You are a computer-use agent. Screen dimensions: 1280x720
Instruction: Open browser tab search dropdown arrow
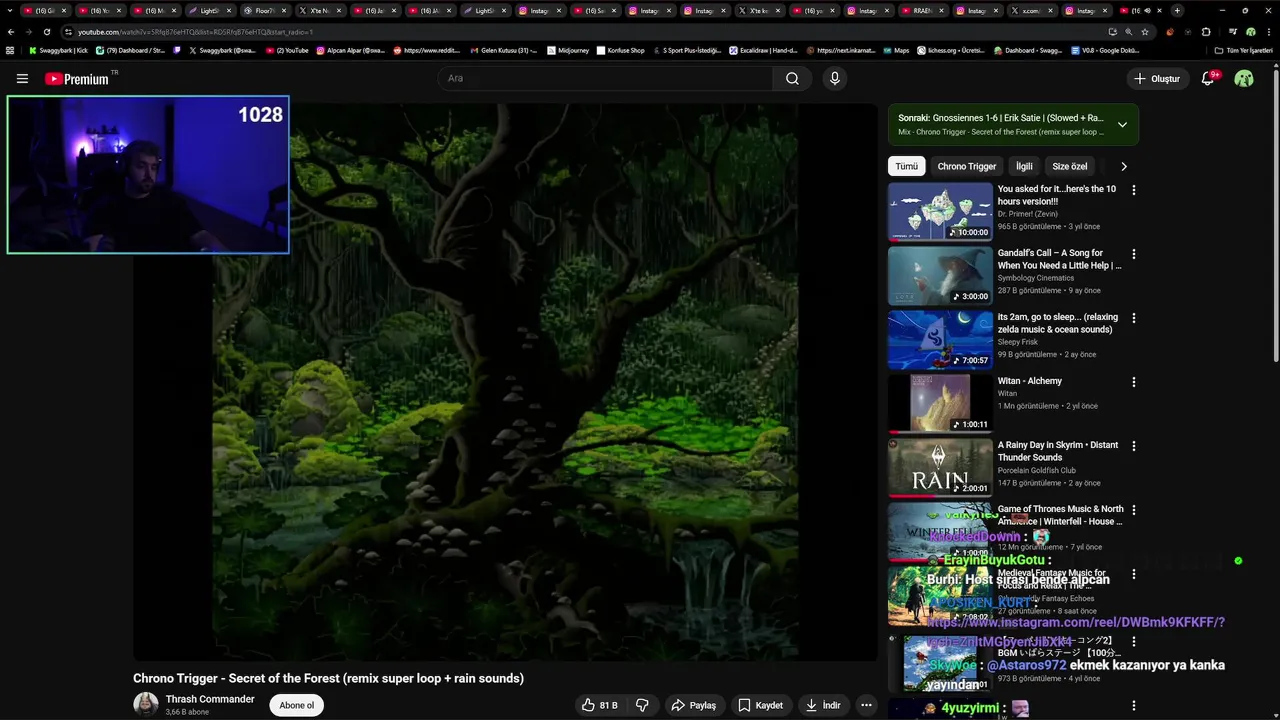pyautogui.click(x=9, y=11)
